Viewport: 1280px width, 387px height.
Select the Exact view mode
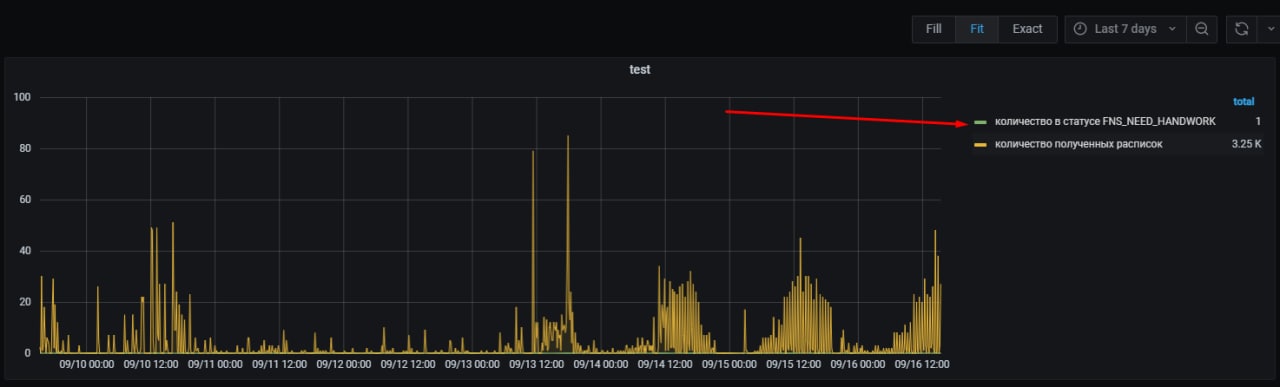tap(1027, 29)
